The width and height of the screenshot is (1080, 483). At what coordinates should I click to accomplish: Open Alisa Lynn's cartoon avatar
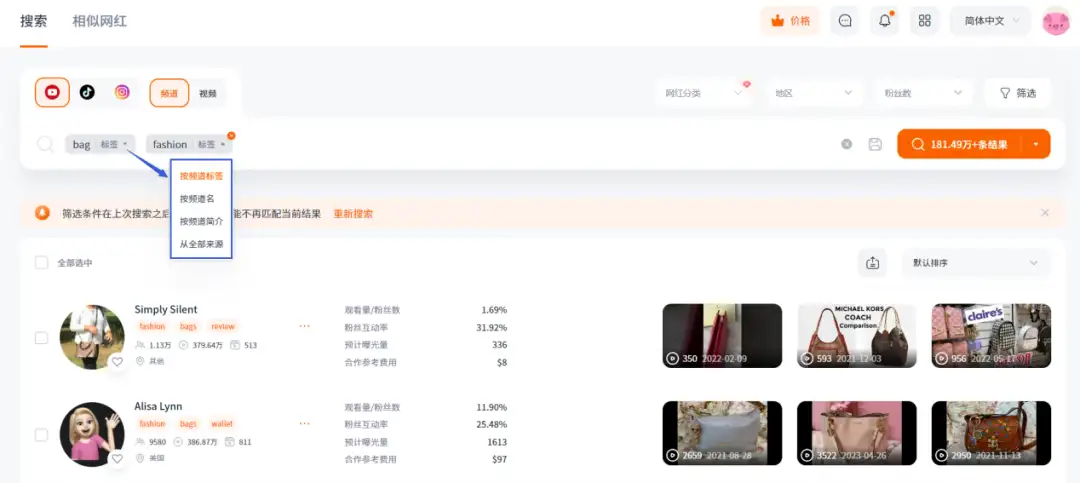point(92,434)
